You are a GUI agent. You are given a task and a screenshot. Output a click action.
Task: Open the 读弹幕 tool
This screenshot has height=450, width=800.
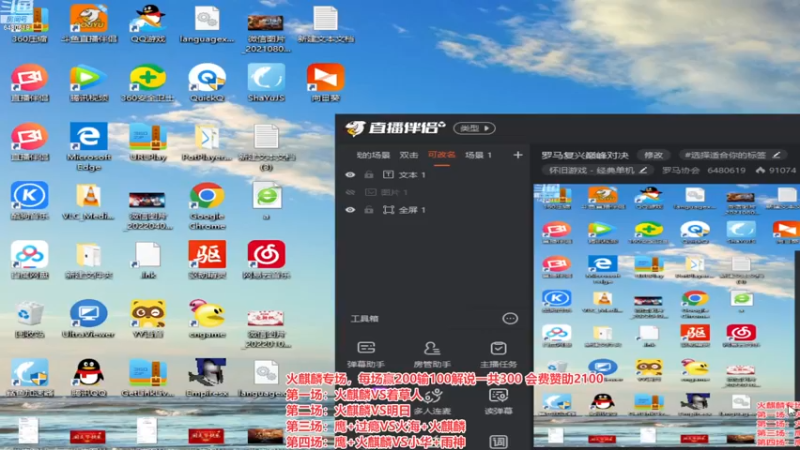tap(498, 402)
